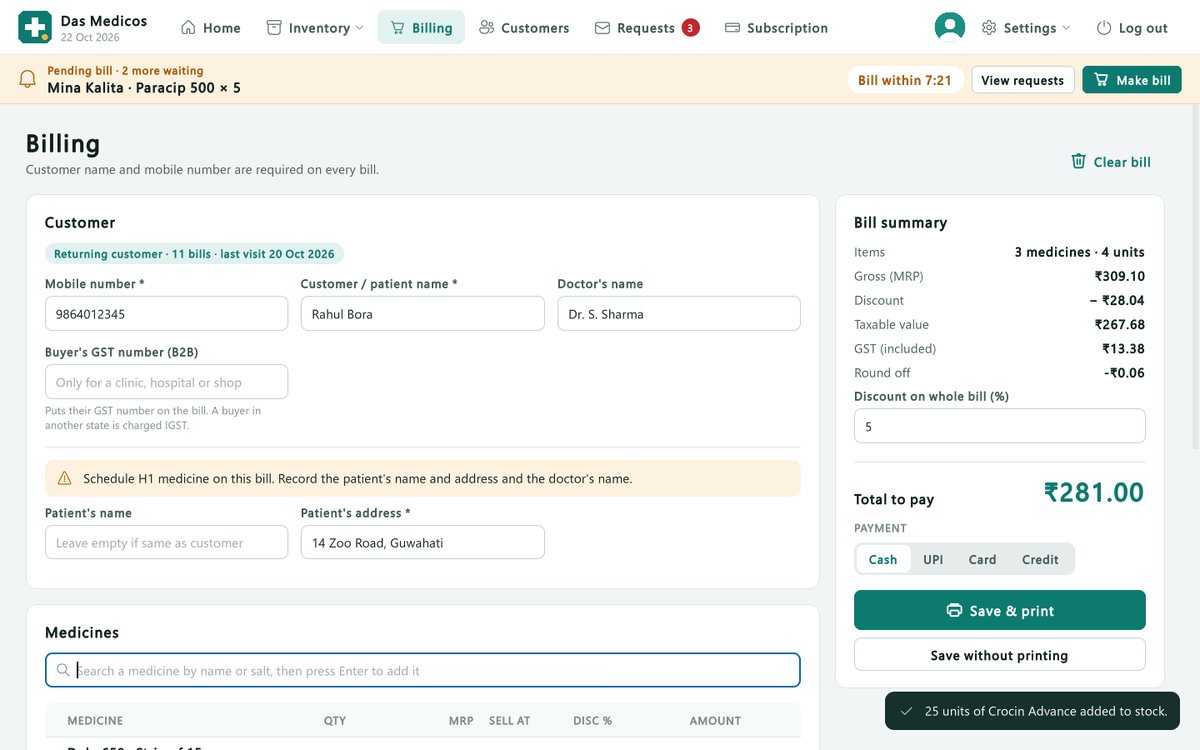Click the Crocin Advance added notification

point(1032,711)
